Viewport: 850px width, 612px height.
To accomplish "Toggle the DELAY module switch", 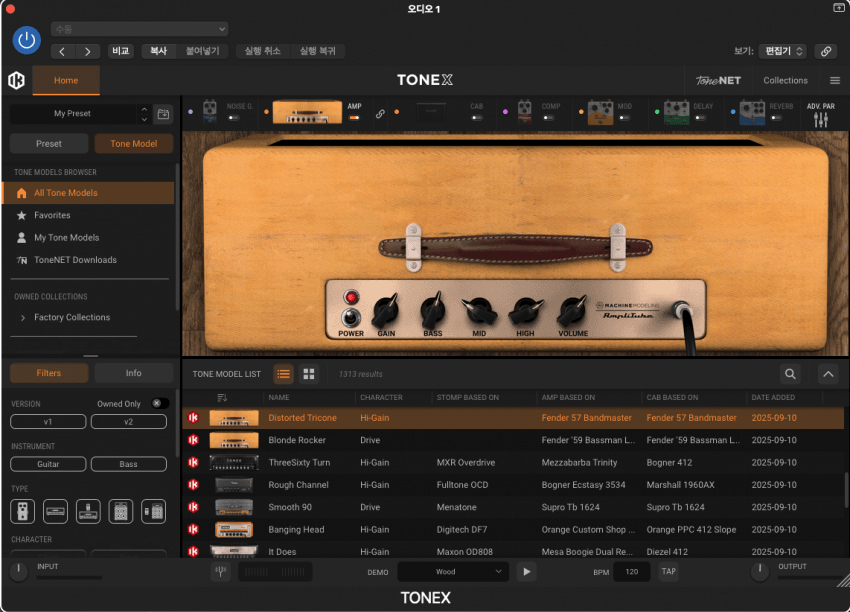I will click(x=700, y=118).
